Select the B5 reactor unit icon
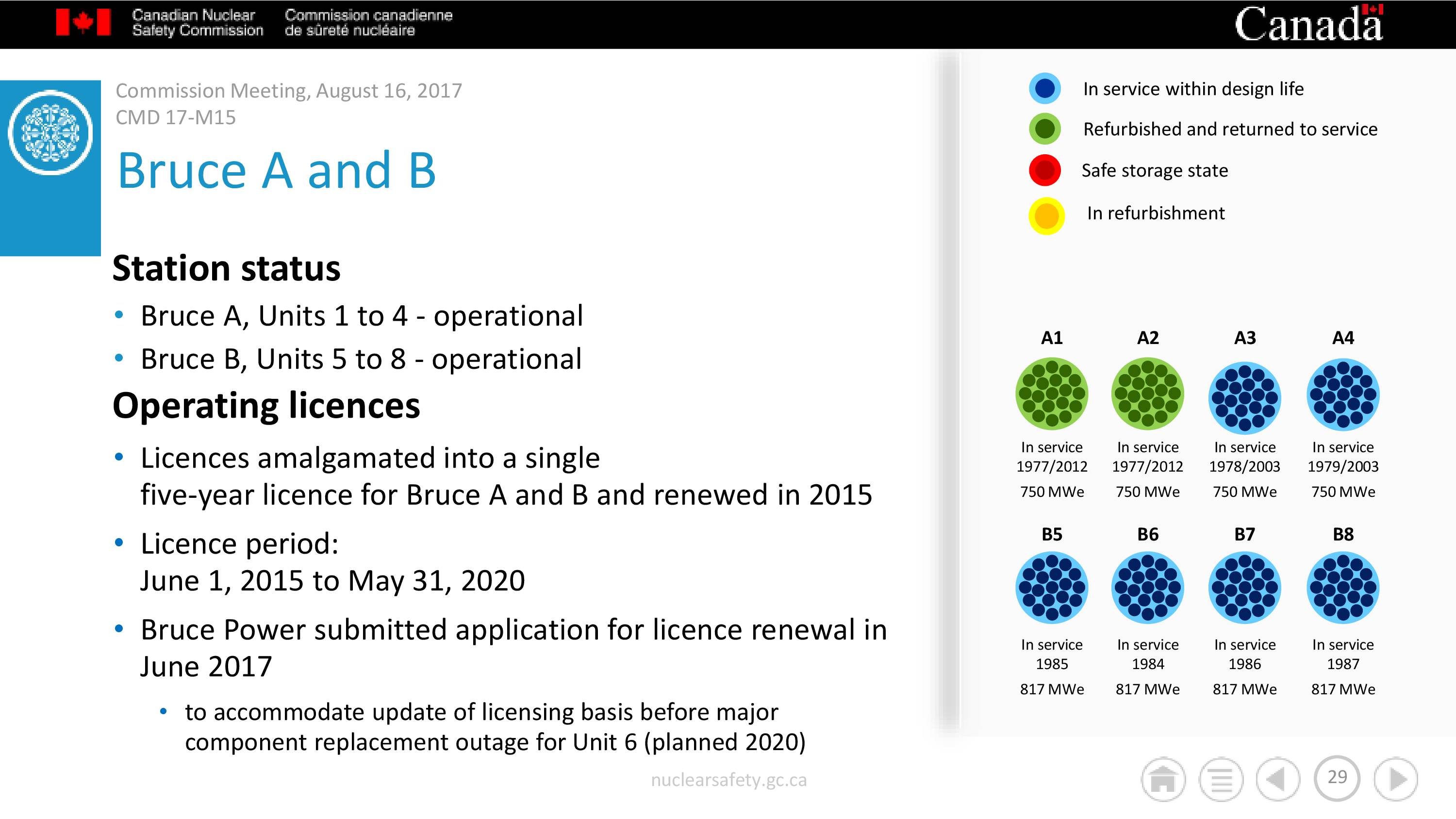 pos(1051,588)
